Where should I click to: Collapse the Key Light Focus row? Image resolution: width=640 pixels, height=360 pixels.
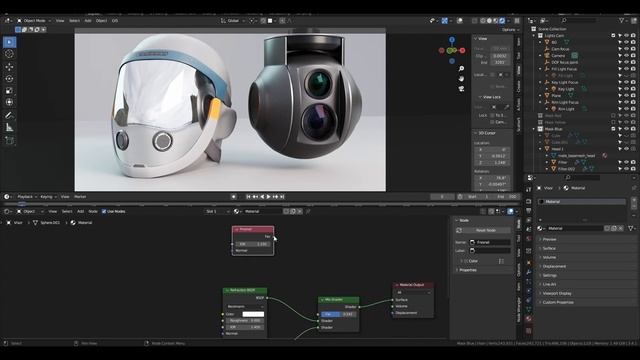click(x=540, y=82)
